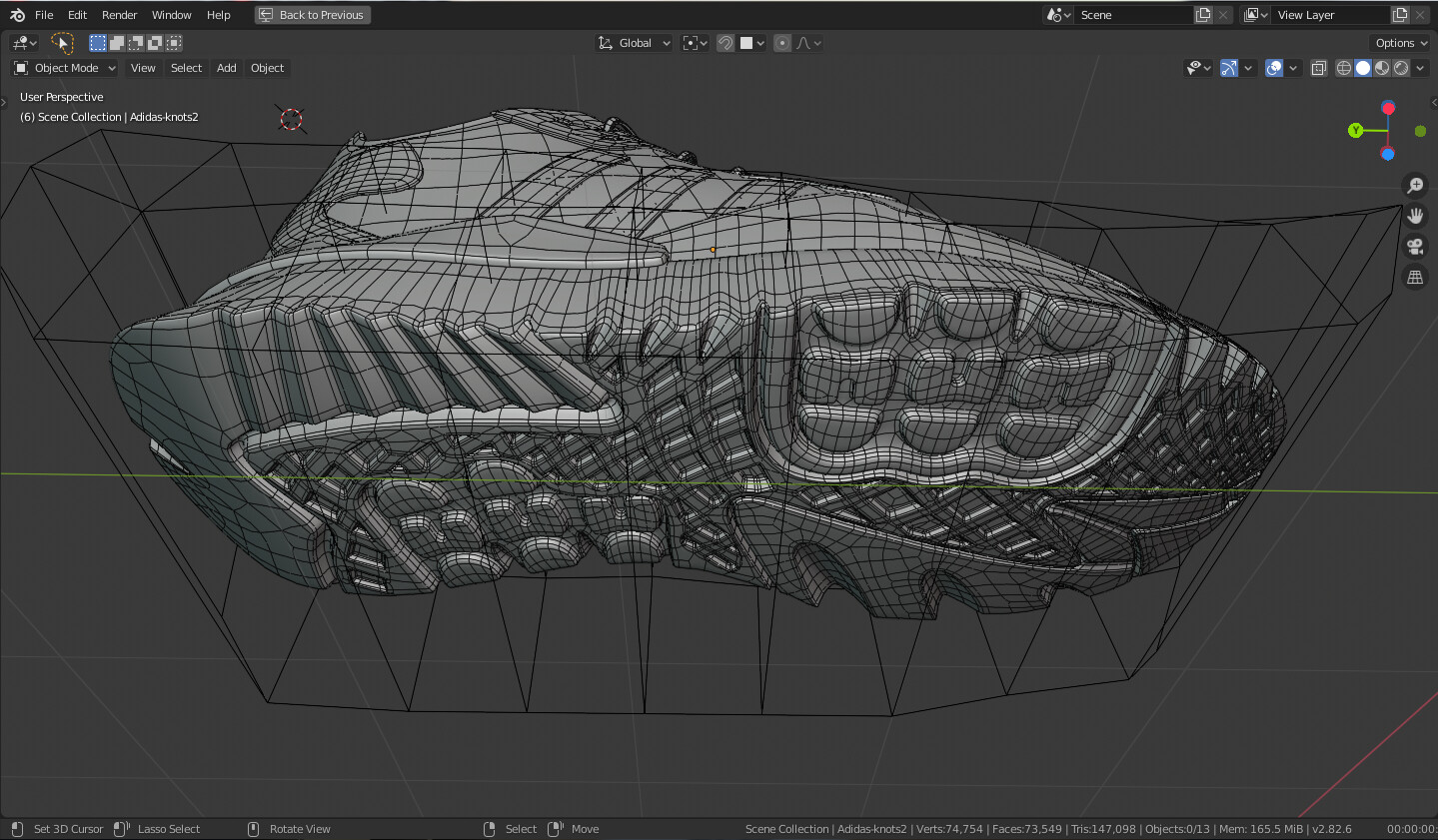
Task: Open proportional falloff curve dropdown
Action: 808,43
